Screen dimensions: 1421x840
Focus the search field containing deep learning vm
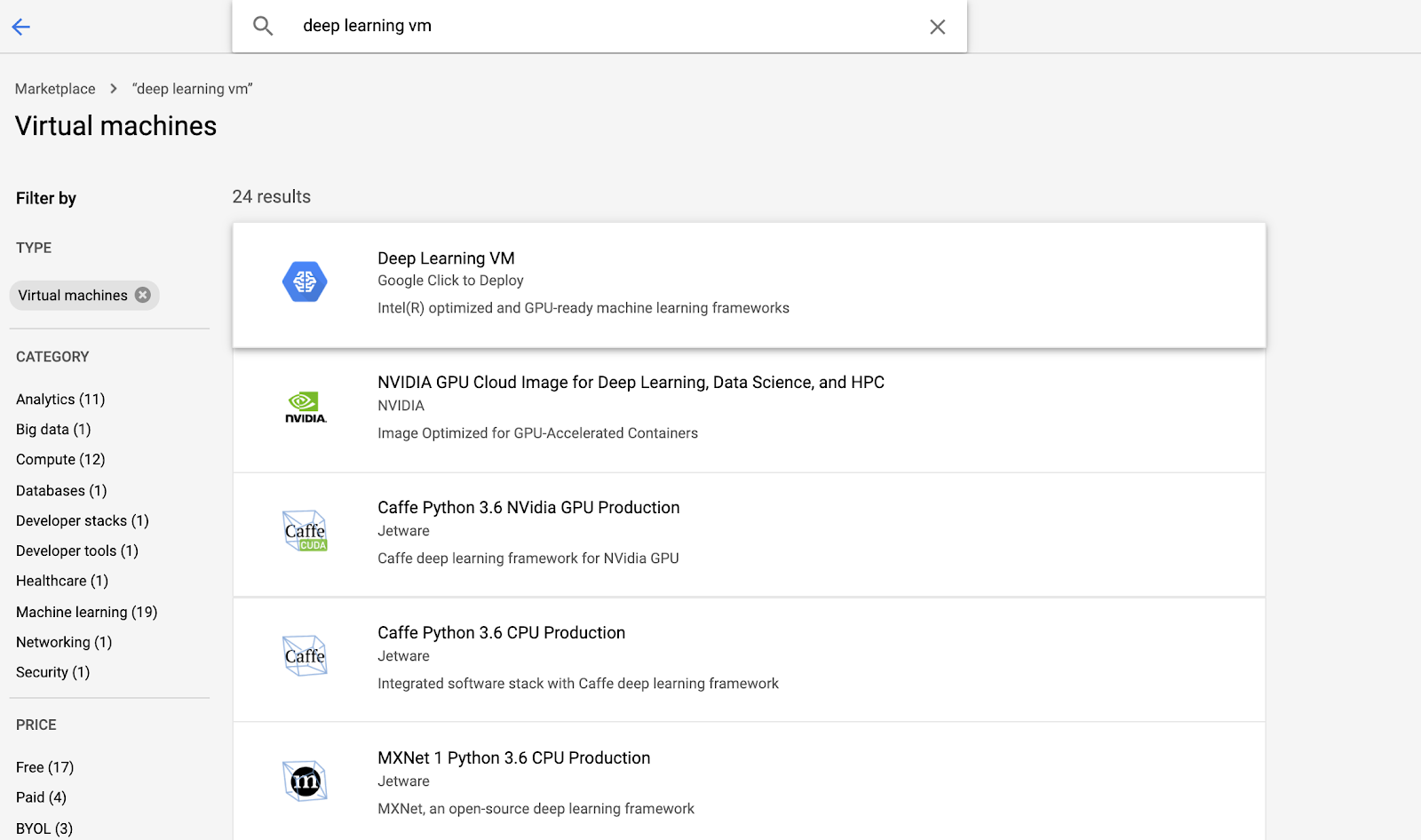pyautogui.click(x=599, y=27)
